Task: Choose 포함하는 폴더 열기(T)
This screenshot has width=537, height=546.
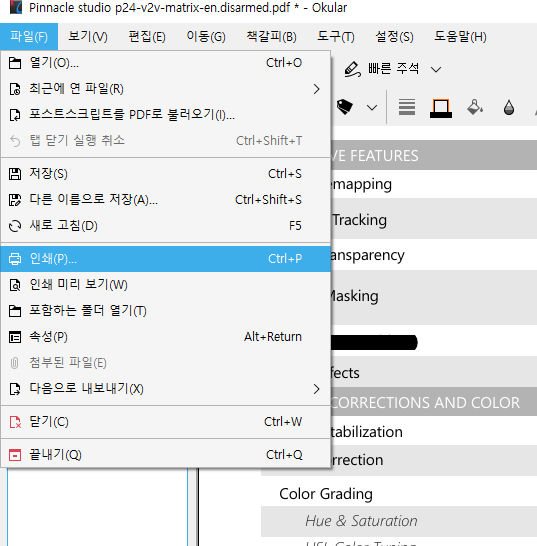Action: tap(165, 311)
